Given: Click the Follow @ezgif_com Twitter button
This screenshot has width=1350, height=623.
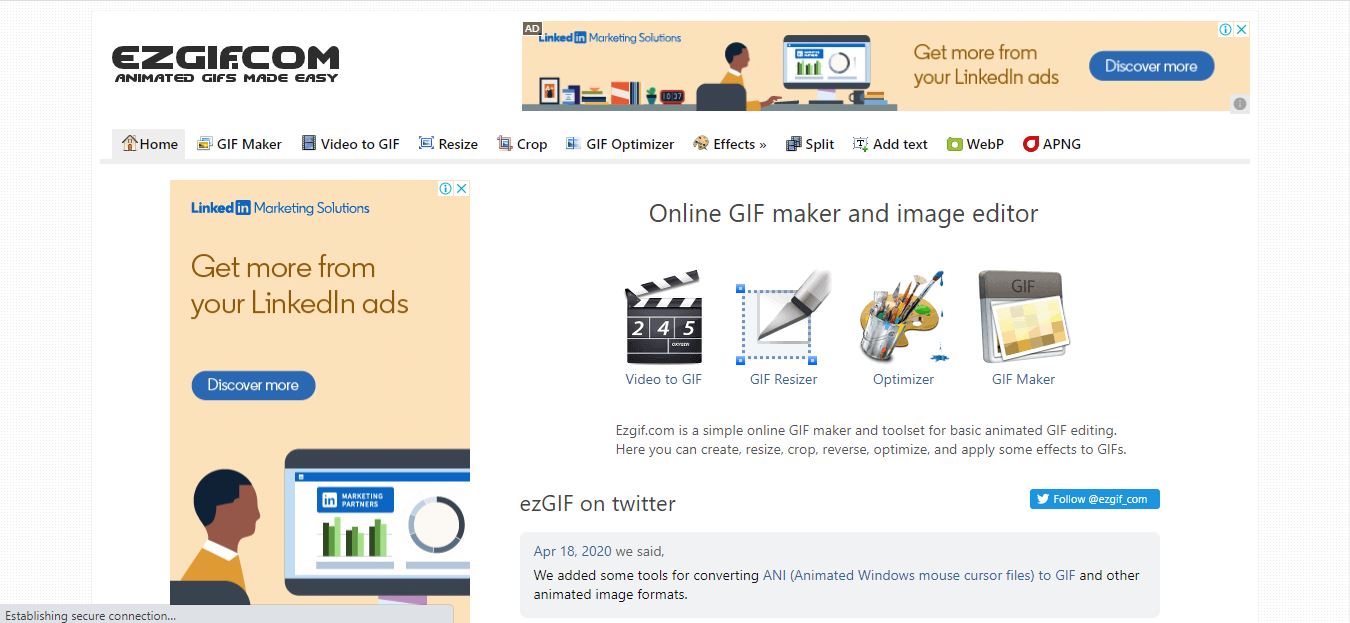Looking at the screenshot, I should 1095,499.
